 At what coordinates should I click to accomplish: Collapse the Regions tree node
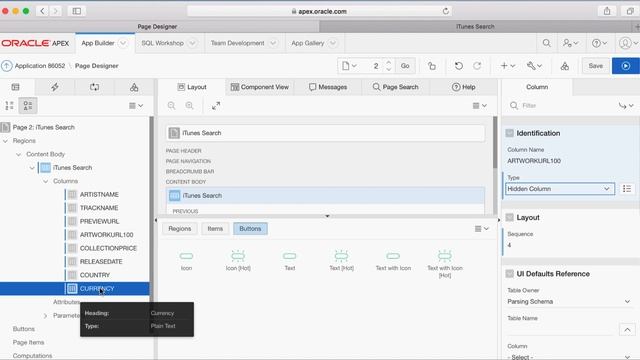coord(5,141)
